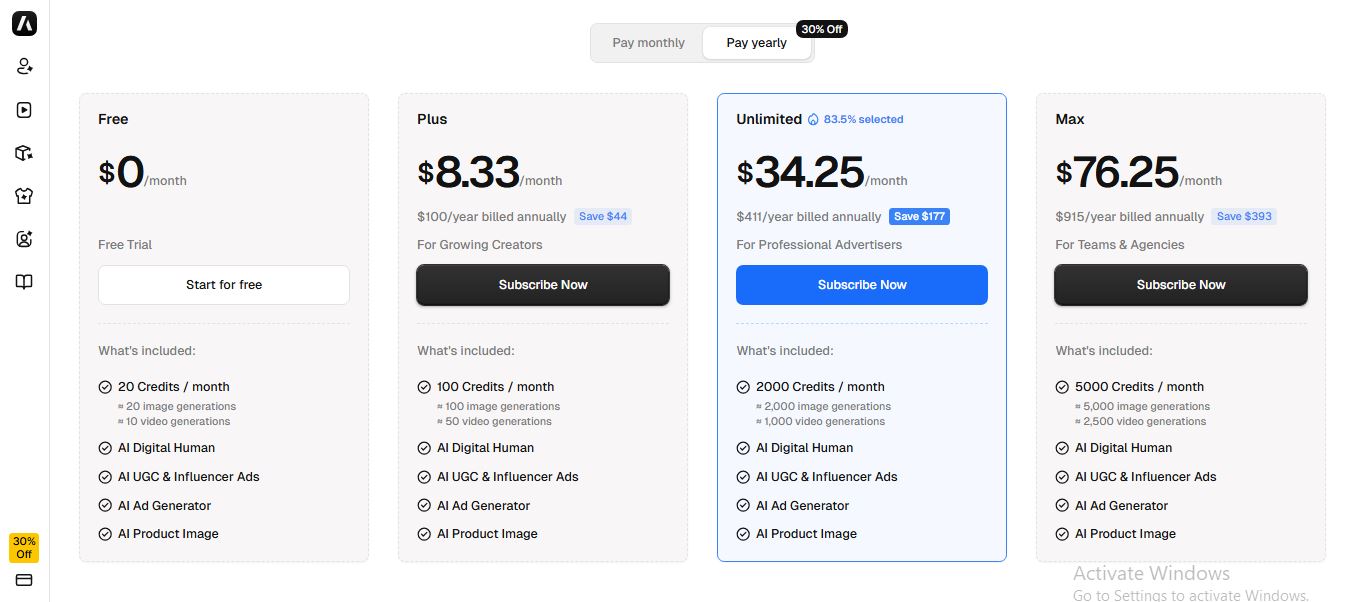Click the fire icon beside 83.5% selected
The height and width of the screenshot is (602, 1351).
tap(814, 119)
